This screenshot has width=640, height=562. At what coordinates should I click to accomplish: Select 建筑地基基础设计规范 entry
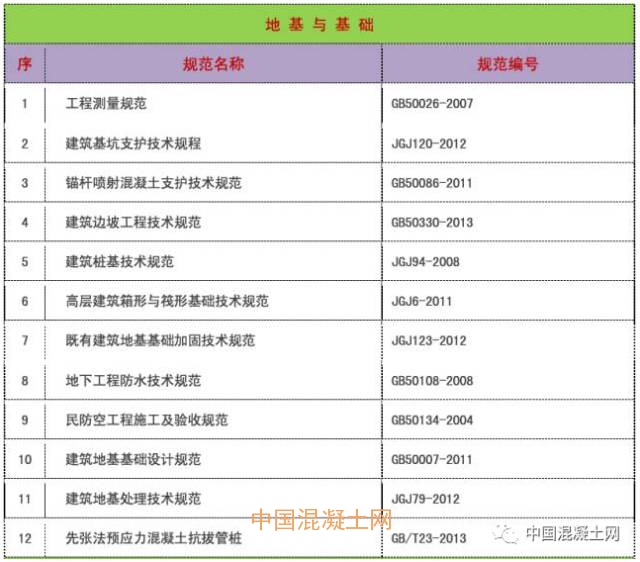pyautogui.click(x=133, y=460)
